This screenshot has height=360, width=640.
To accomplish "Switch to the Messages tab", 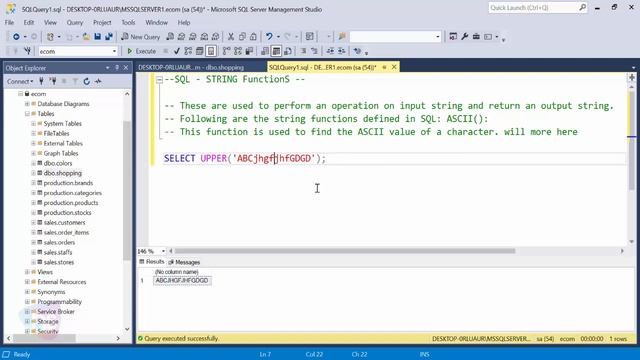I will (x=184, y=262).
